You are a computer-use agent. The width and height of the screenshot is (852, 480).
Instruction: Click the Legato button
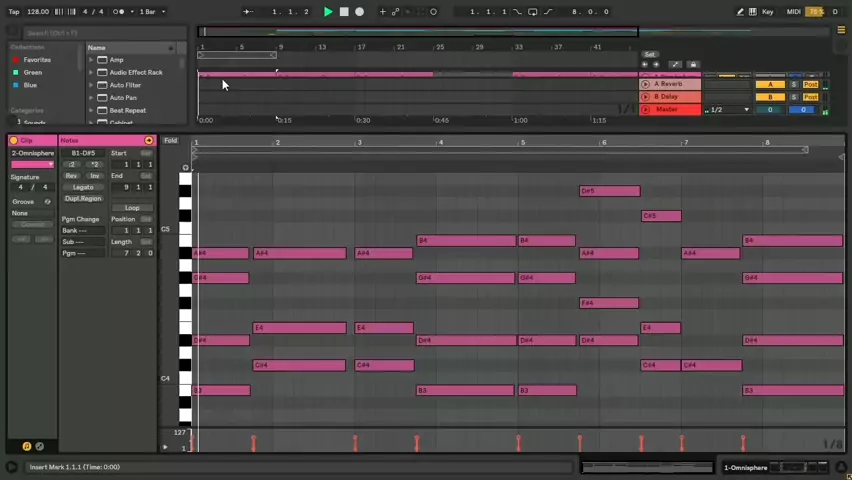83,187
